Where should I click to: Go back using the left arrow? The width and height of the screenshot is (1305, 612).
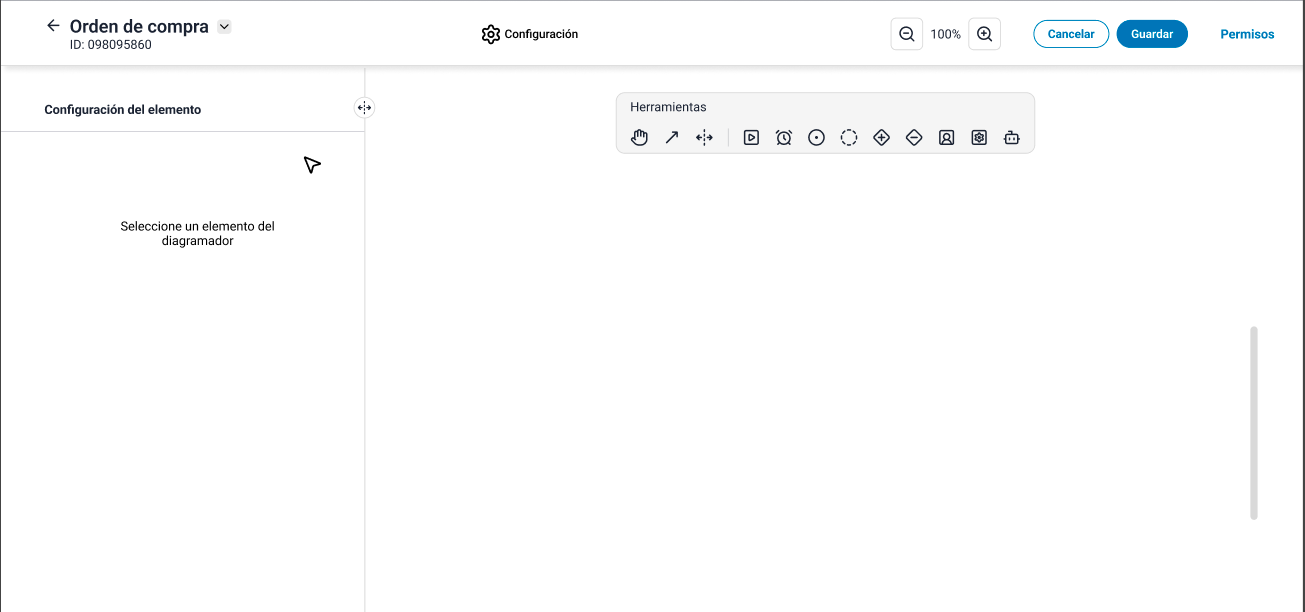[53, 26]
